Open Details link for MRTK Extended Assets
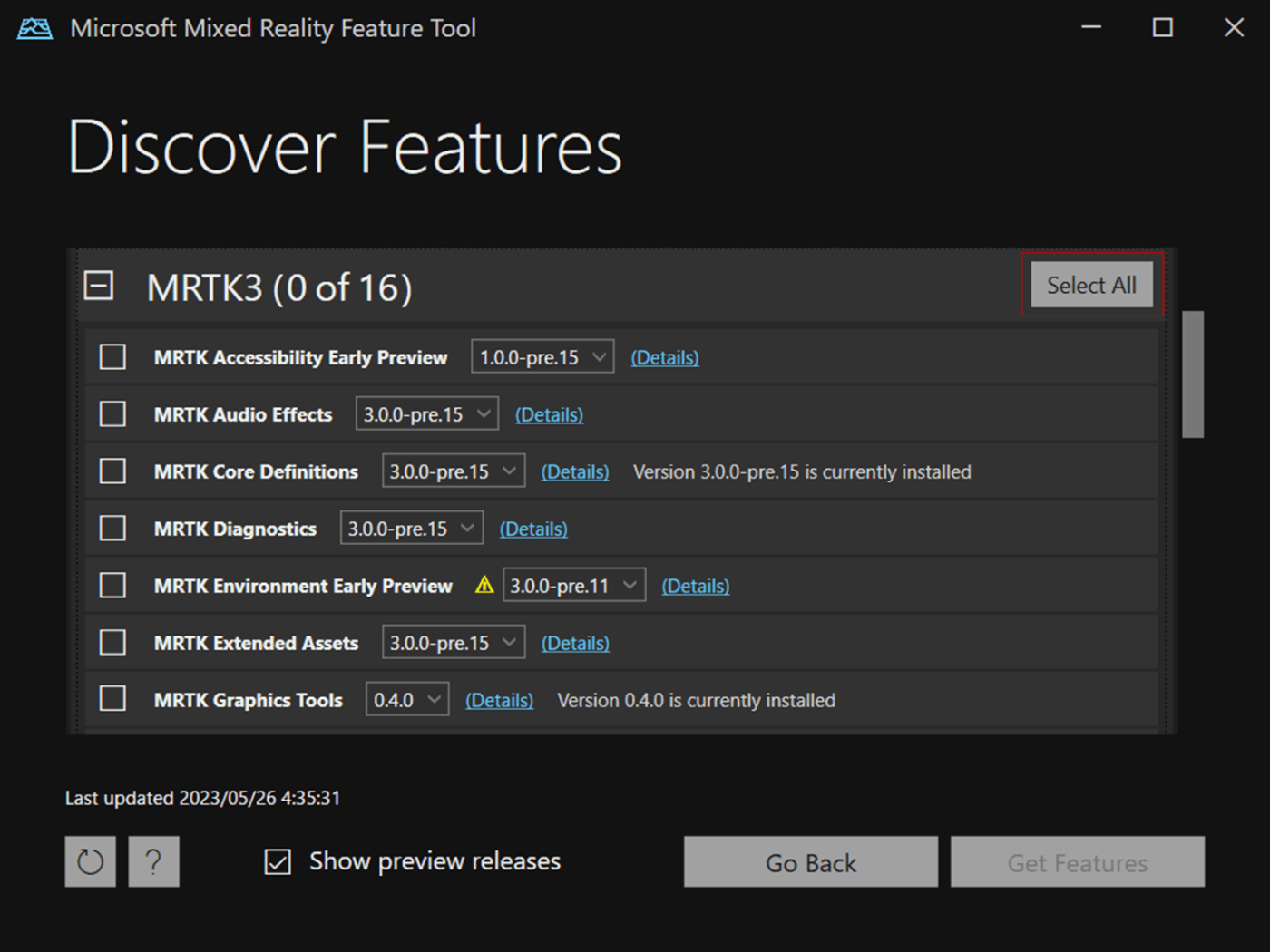The height and width of the screenshot is (952, 1270). coord(575,643)
